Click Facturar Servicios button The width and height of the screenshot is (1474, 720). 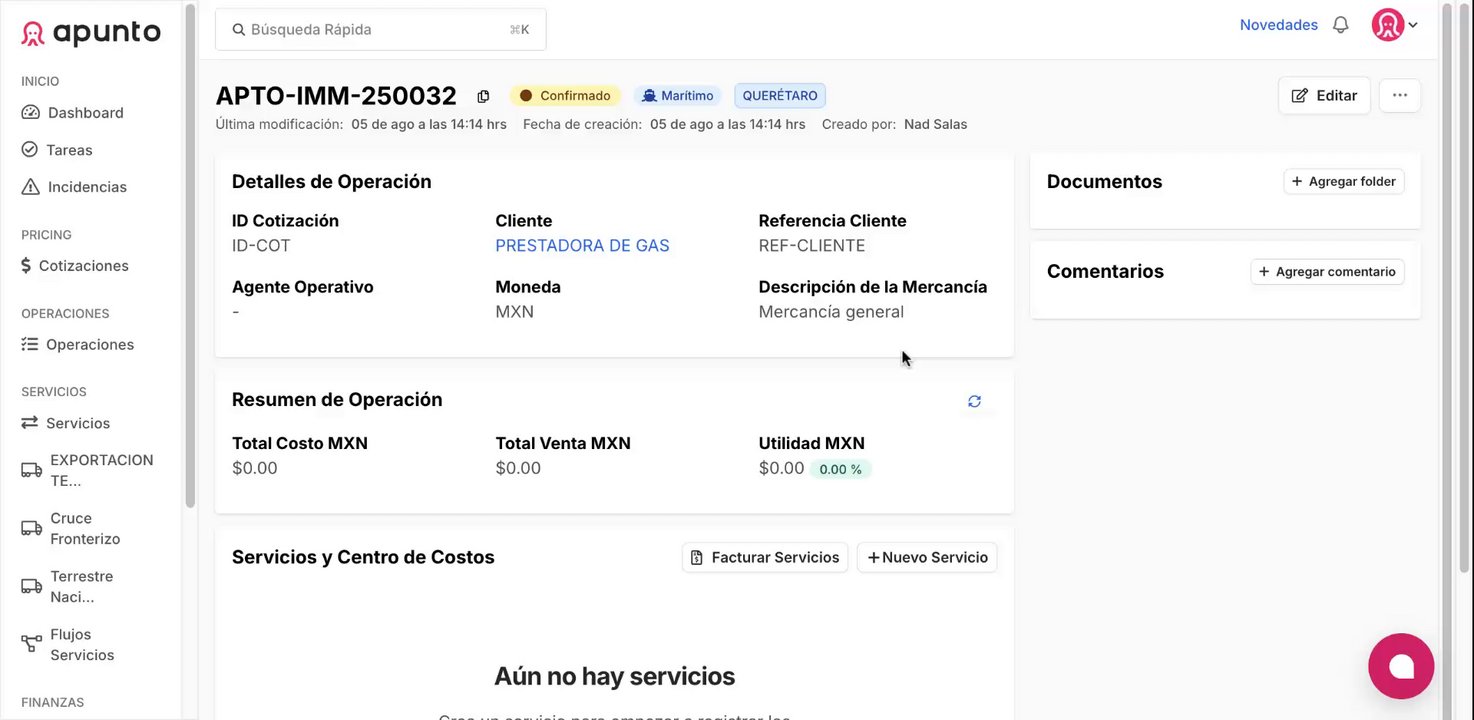pos(765,557)
